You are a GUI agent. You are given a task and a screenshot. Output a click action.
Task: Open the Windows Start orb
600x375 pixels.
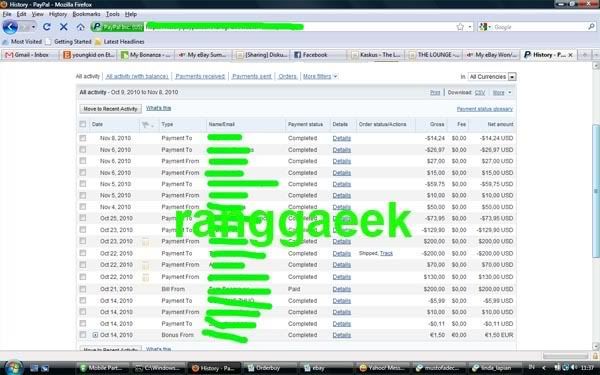pos(14,368)
